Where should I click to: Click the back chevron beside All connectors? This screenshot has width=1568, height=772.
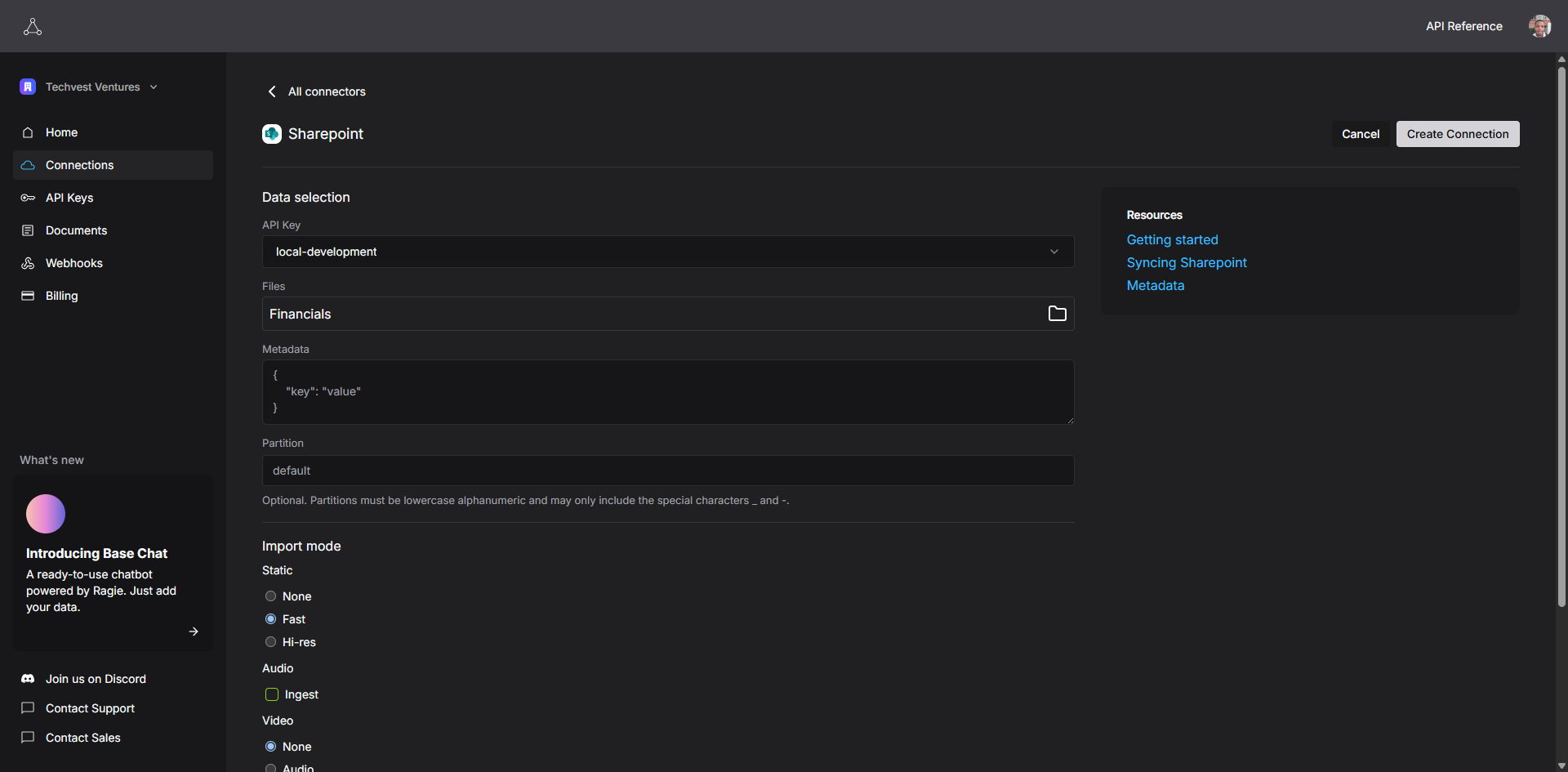point(272,91)
